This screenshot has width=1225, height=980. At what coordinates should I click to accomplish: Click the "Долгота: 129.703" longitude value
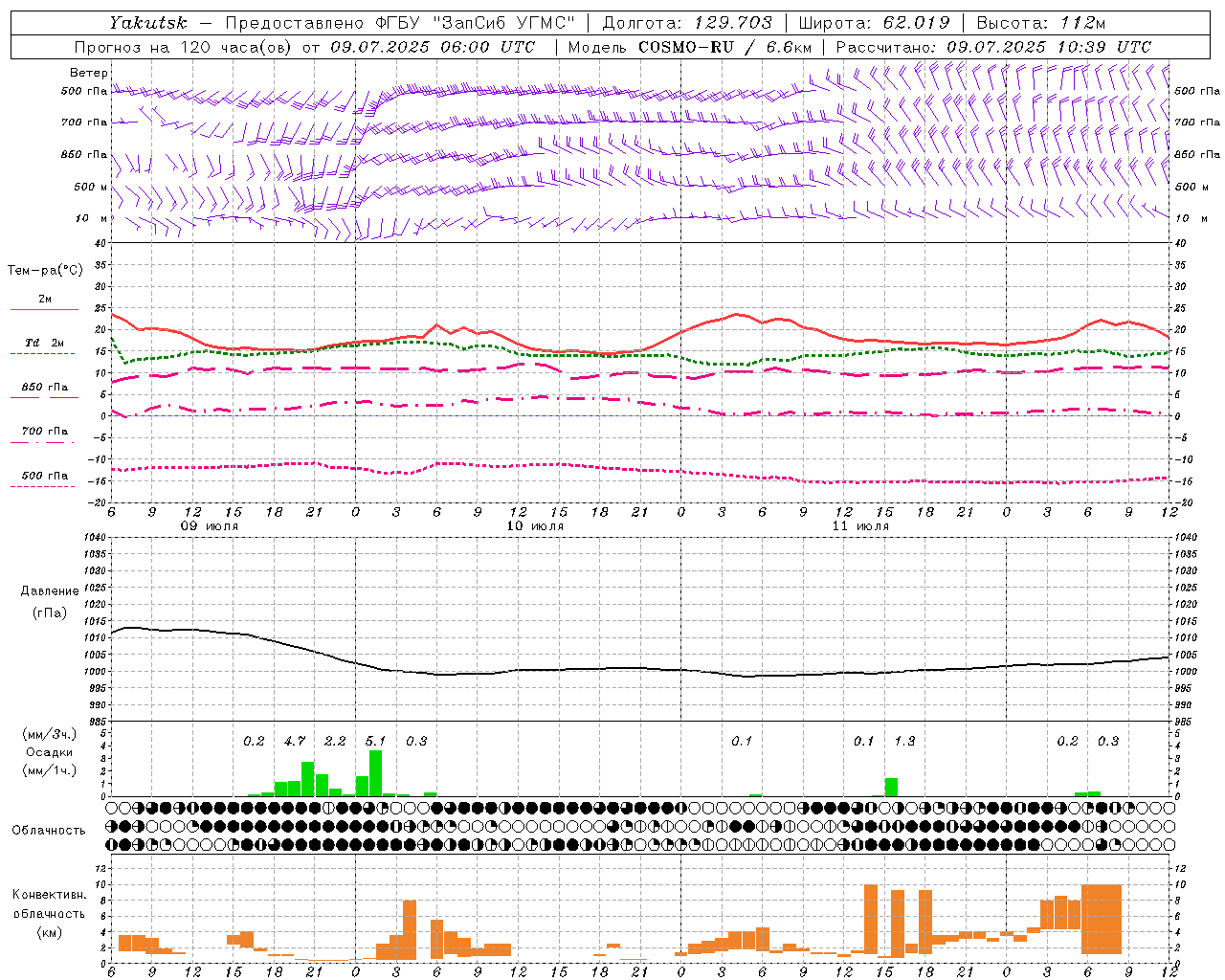pos(686,23)
